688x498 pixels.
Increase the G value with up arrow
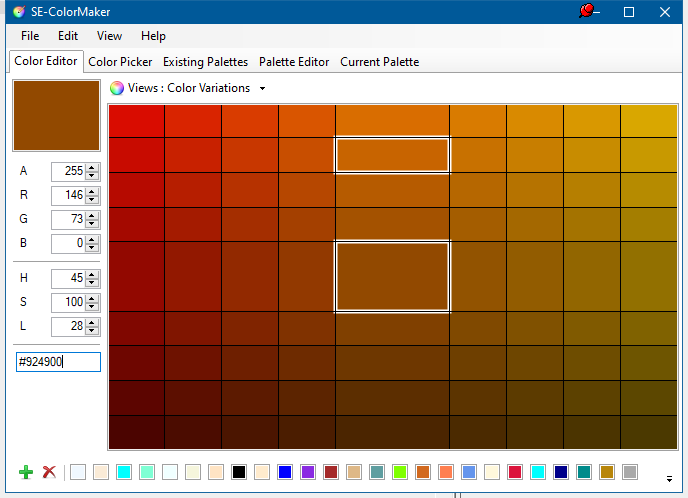[92, 215]
